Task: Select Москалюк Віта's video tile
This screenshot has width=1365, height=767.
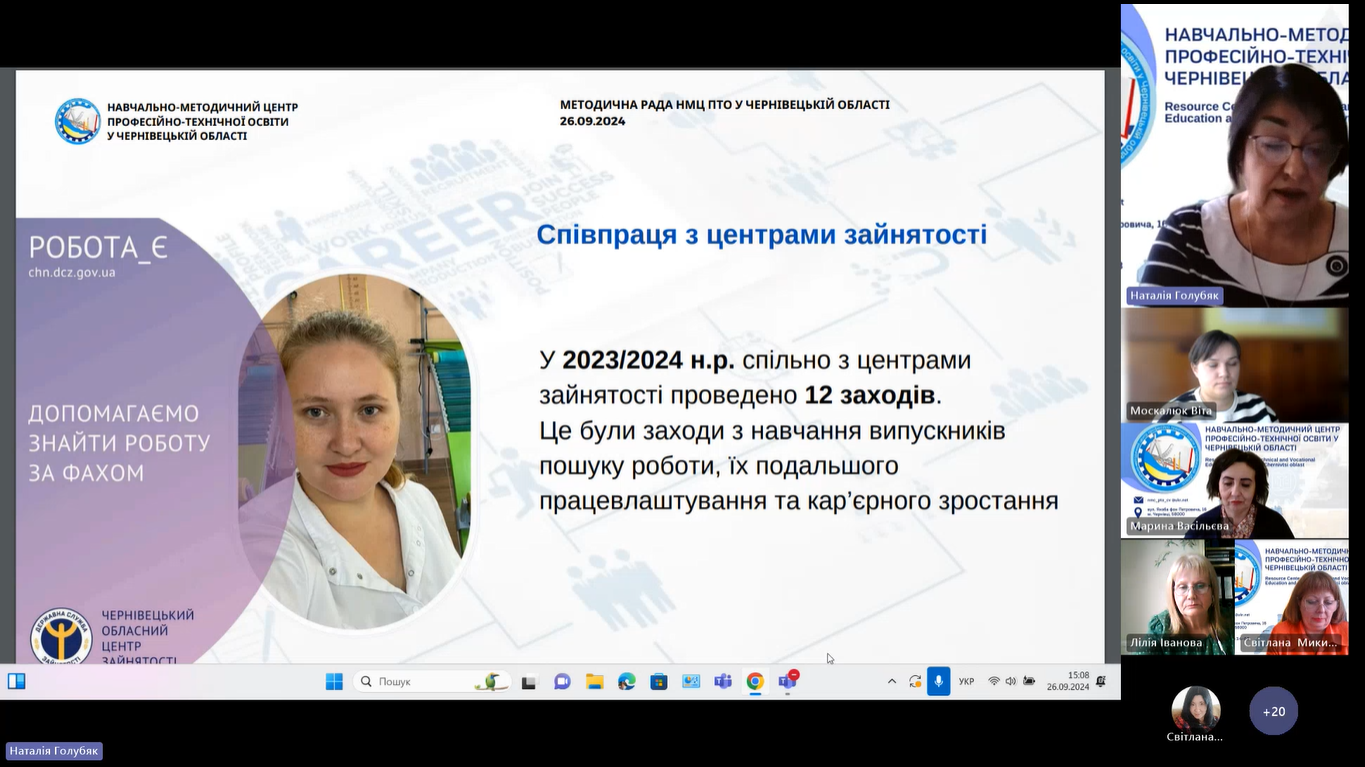Action: [1234, 364]
